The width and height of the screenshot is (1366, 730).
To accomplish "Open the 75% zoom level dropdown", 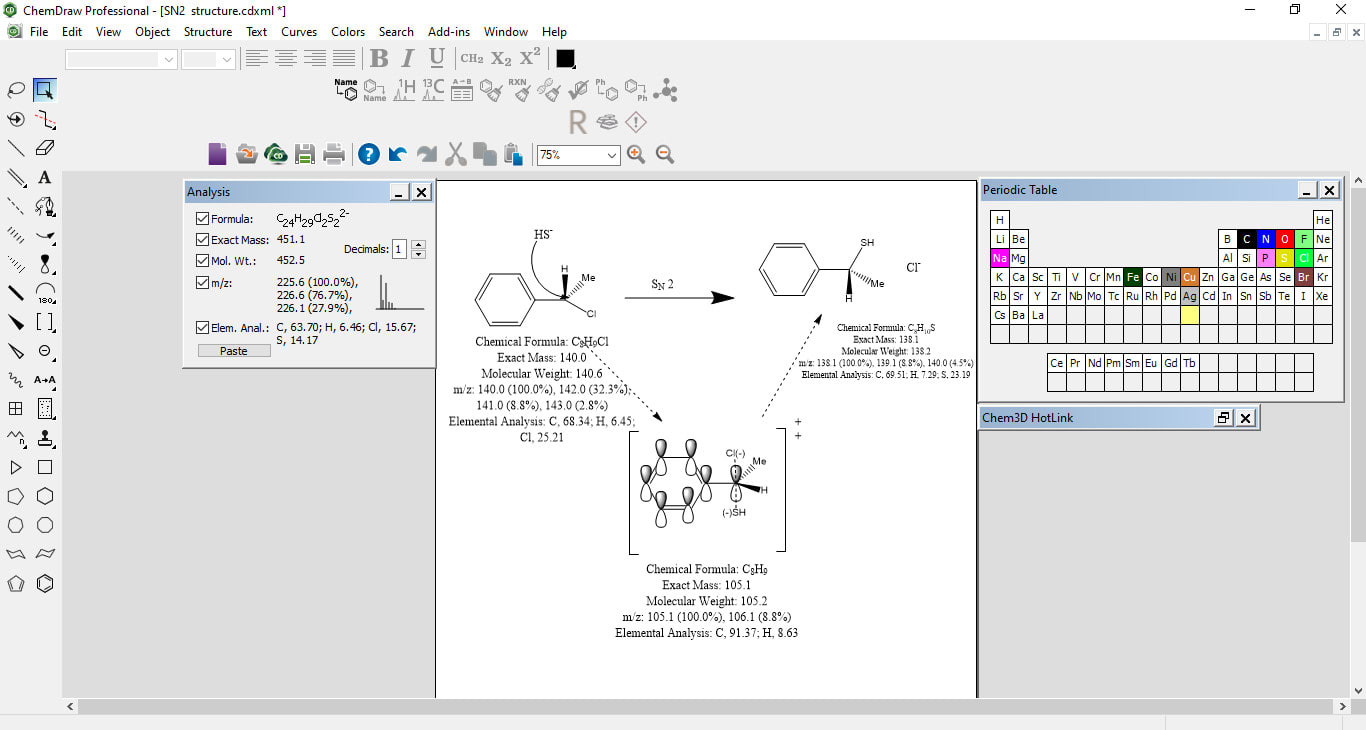I will pos(611,155).
